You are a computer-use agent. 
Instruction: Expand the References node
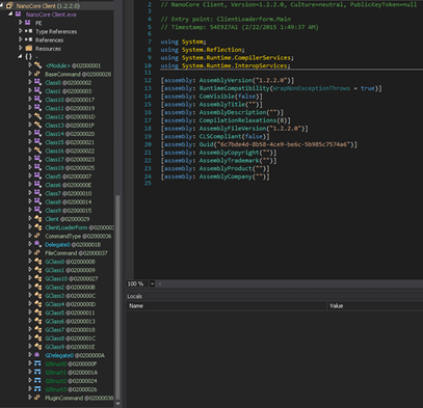point(20,39)
